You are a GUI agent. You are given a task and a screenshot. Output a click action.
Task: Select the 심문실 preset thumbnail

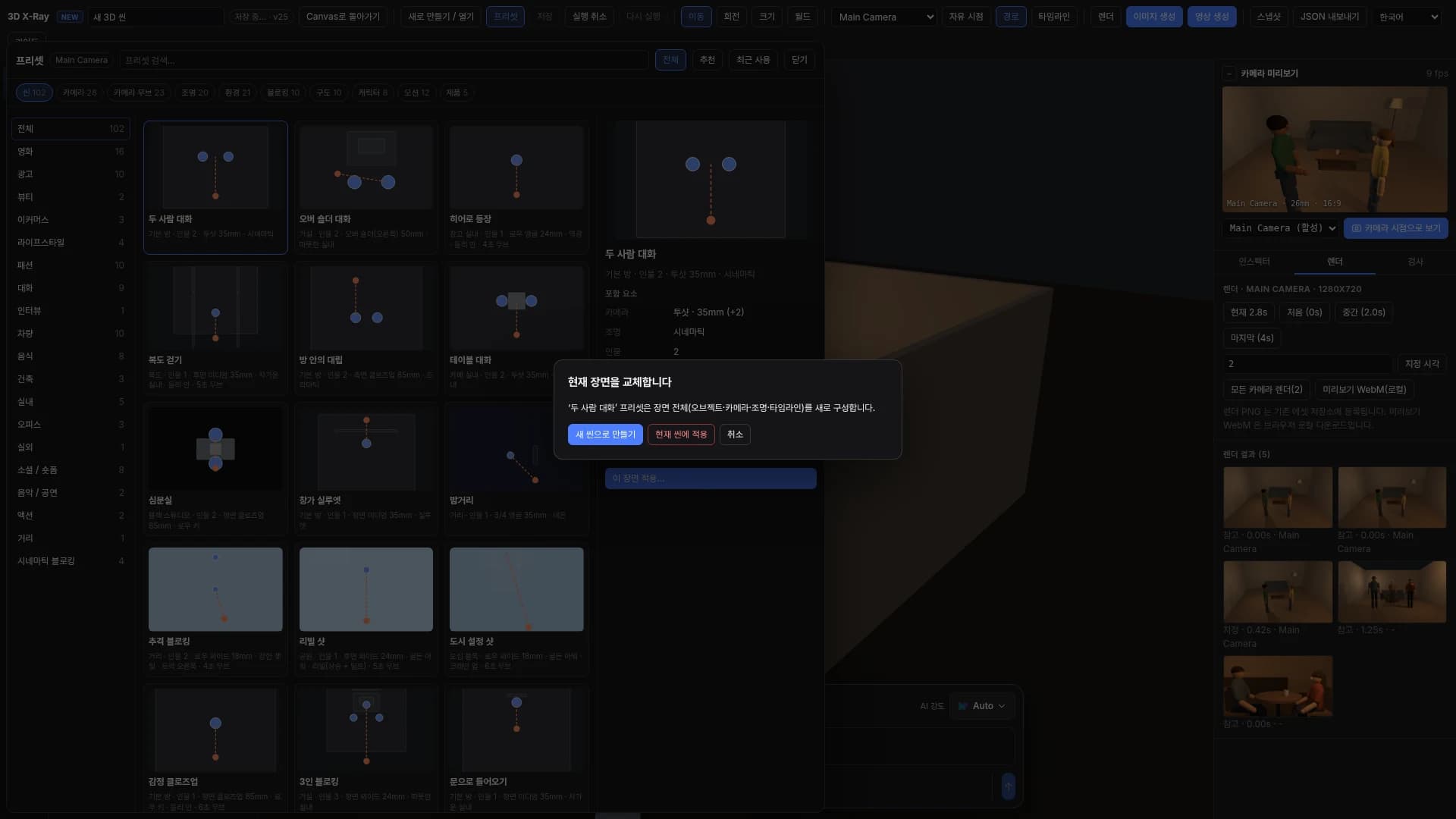[215, 449]
